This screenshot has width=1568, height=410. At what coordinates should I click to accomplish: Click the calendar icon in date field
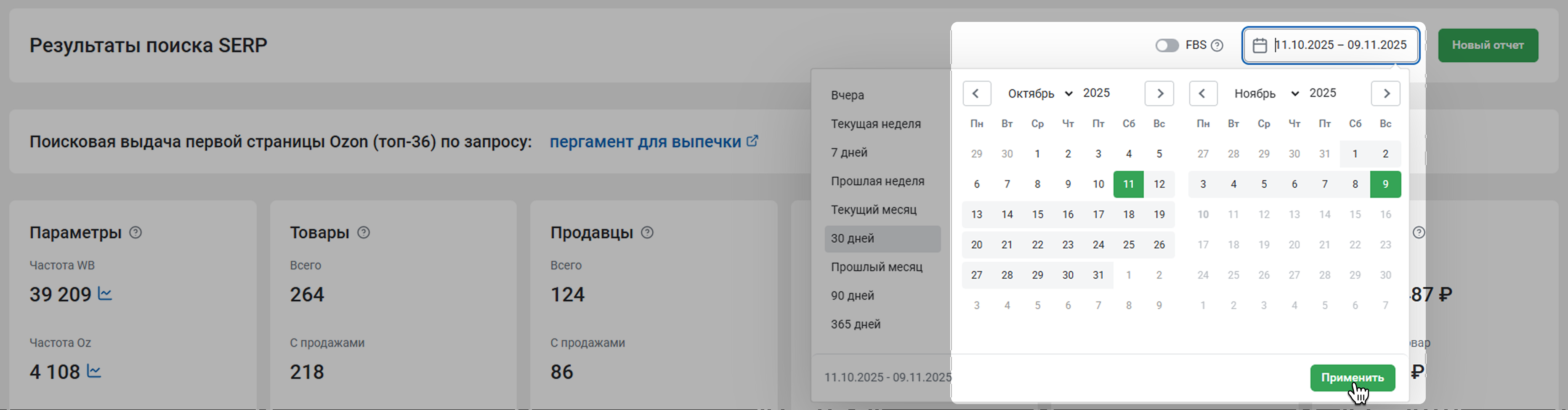[x=1260, y=46]
